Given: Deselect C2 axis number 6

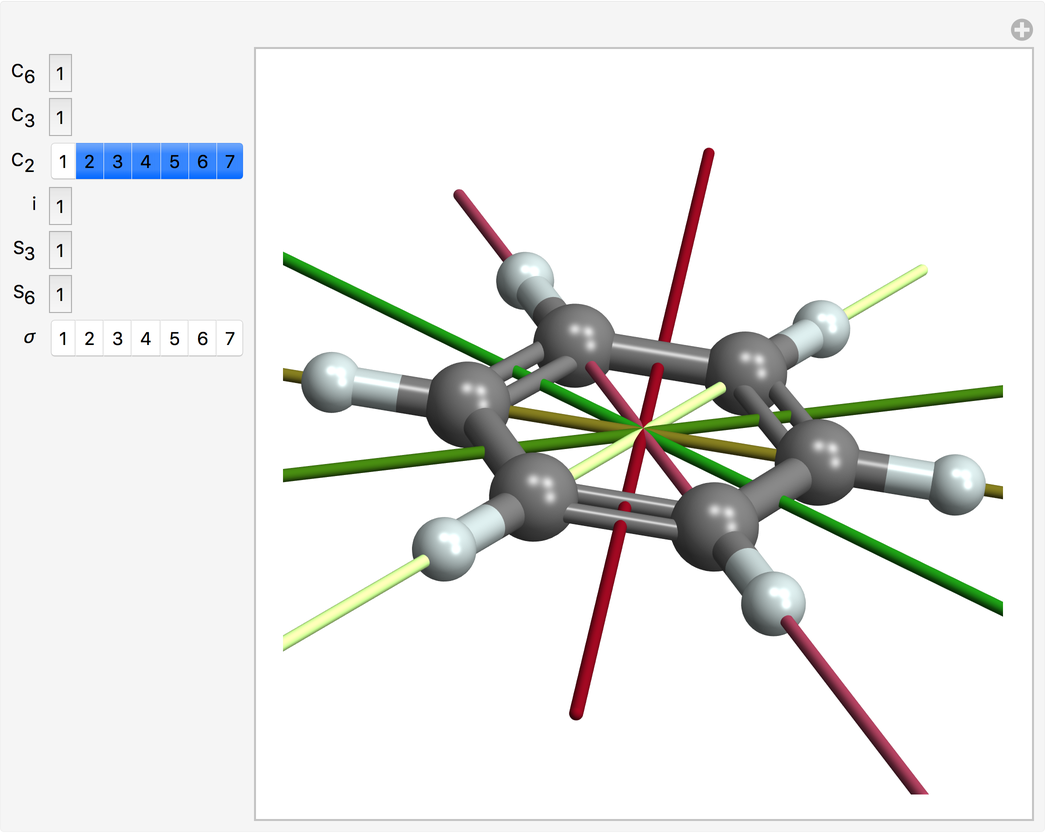Looking at the screenshot, I should (202, 162).
